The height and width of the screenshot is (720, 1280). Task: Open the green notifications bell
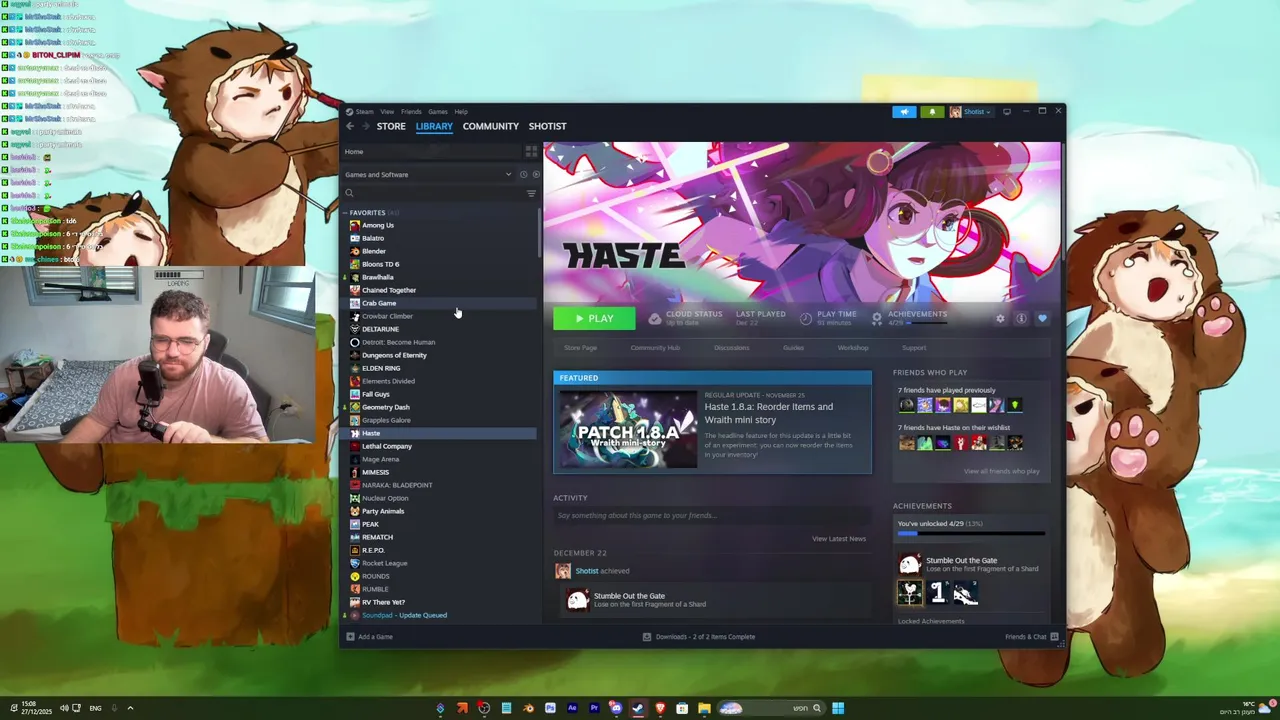932,112
